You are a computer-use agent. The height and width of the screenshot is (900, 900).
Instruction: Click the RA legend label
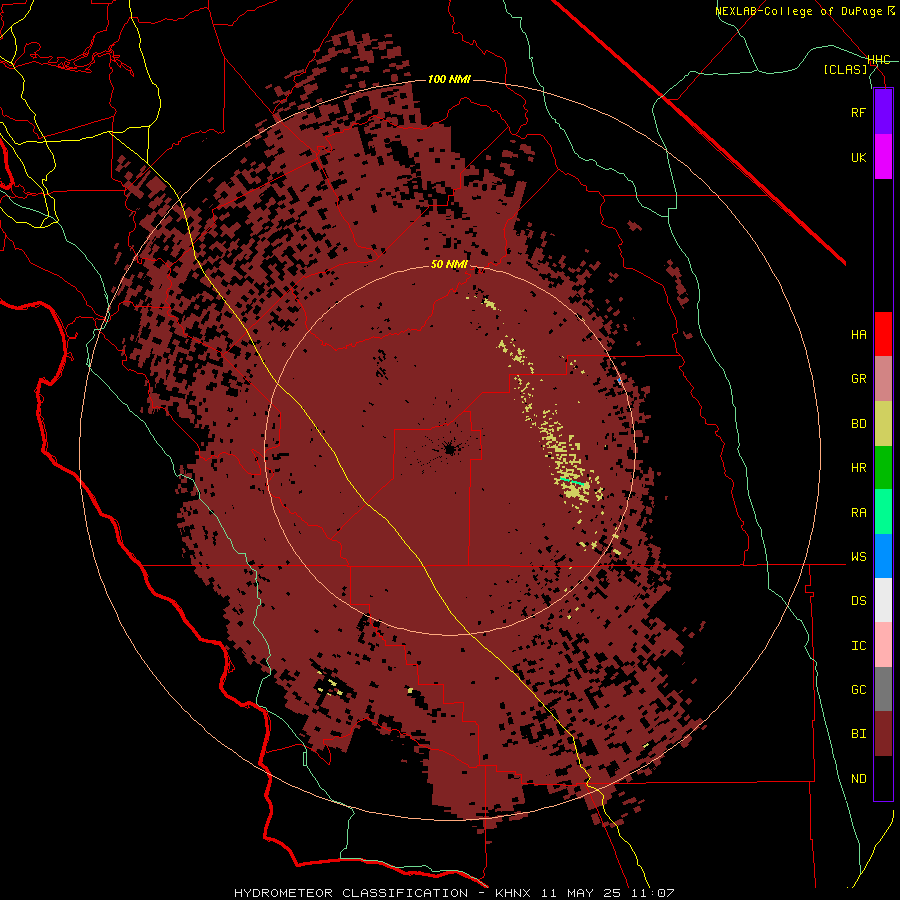click(858, 513)
